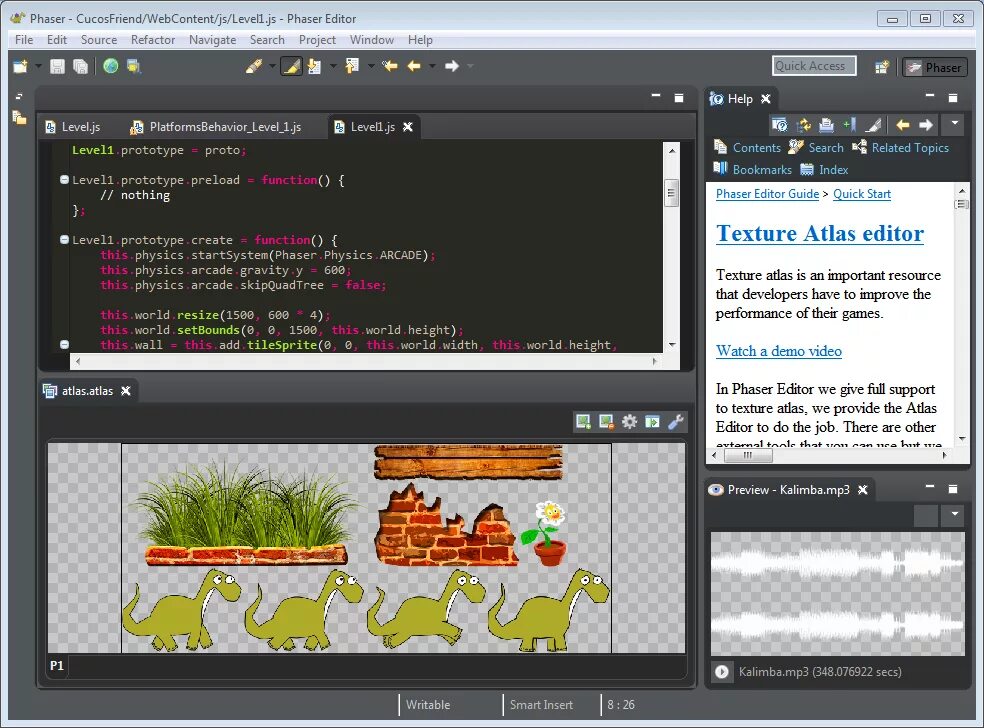This screenshot has height=728, width=984.
Task: Switch to the PlatformsBehavior_Level_1.js tab
Action: pos(217,127)
